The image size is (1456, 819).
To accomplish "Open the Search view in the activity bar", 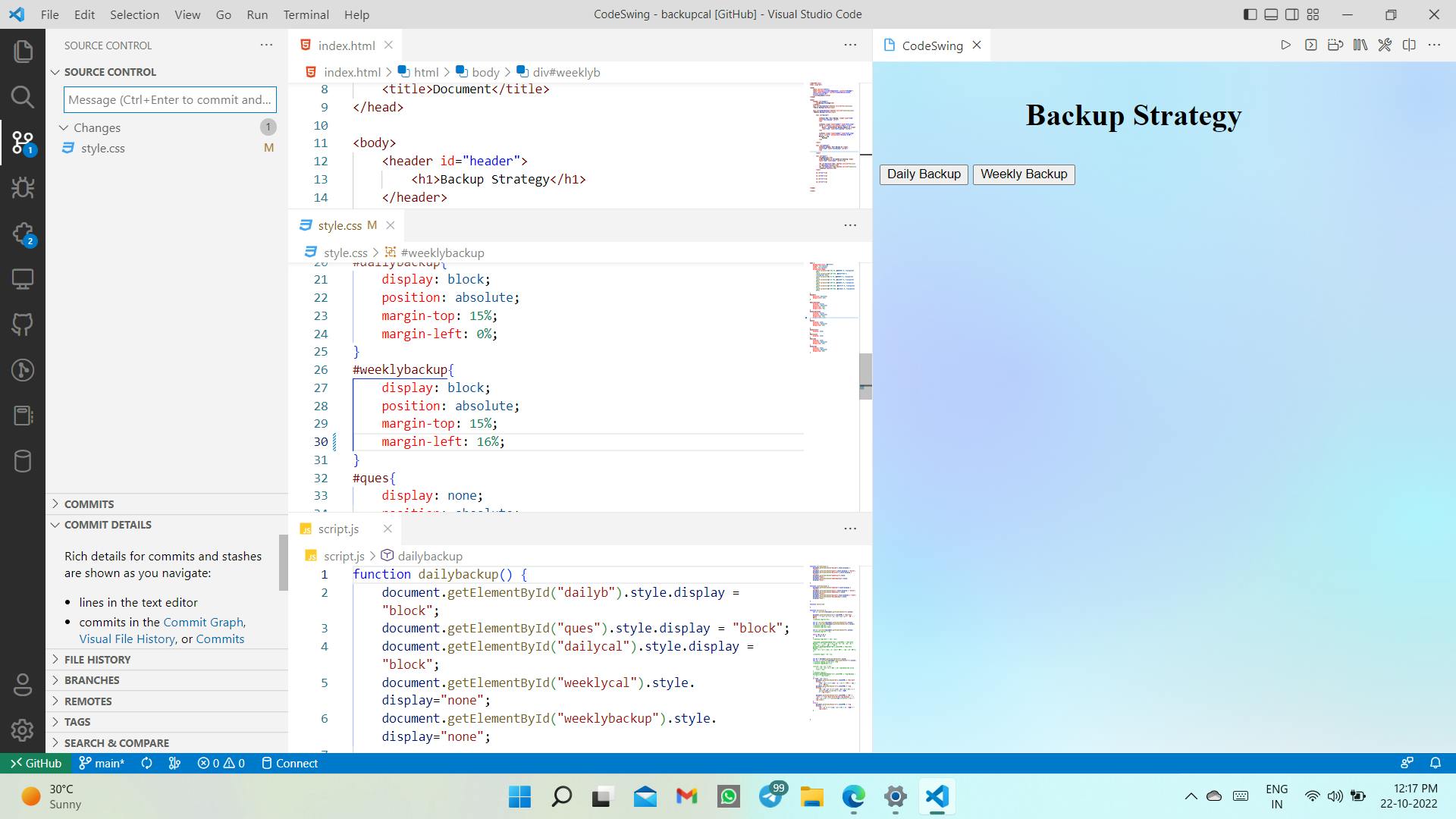I will coord(23,97).
